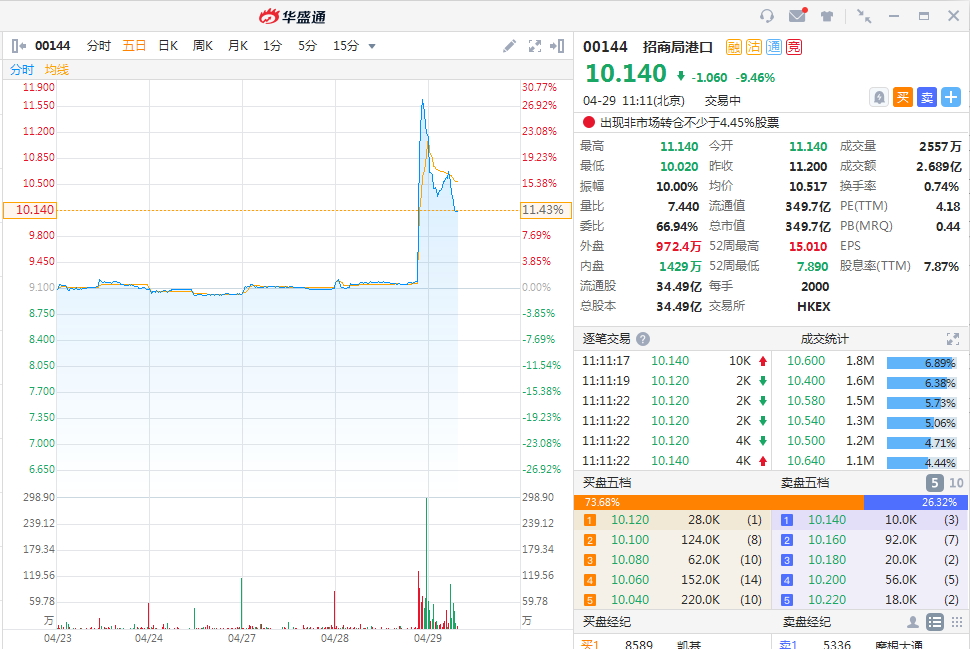Viewport: 970px width, 649px height.
Task: Click the 04/27 date on chart axis
Action: [x=241, y=638]
